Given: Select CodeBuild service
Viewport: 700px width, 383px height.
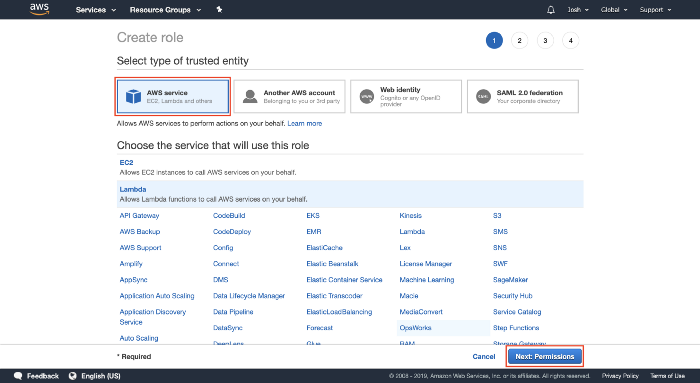Looking at the screenshot, I should coord(229,216).
